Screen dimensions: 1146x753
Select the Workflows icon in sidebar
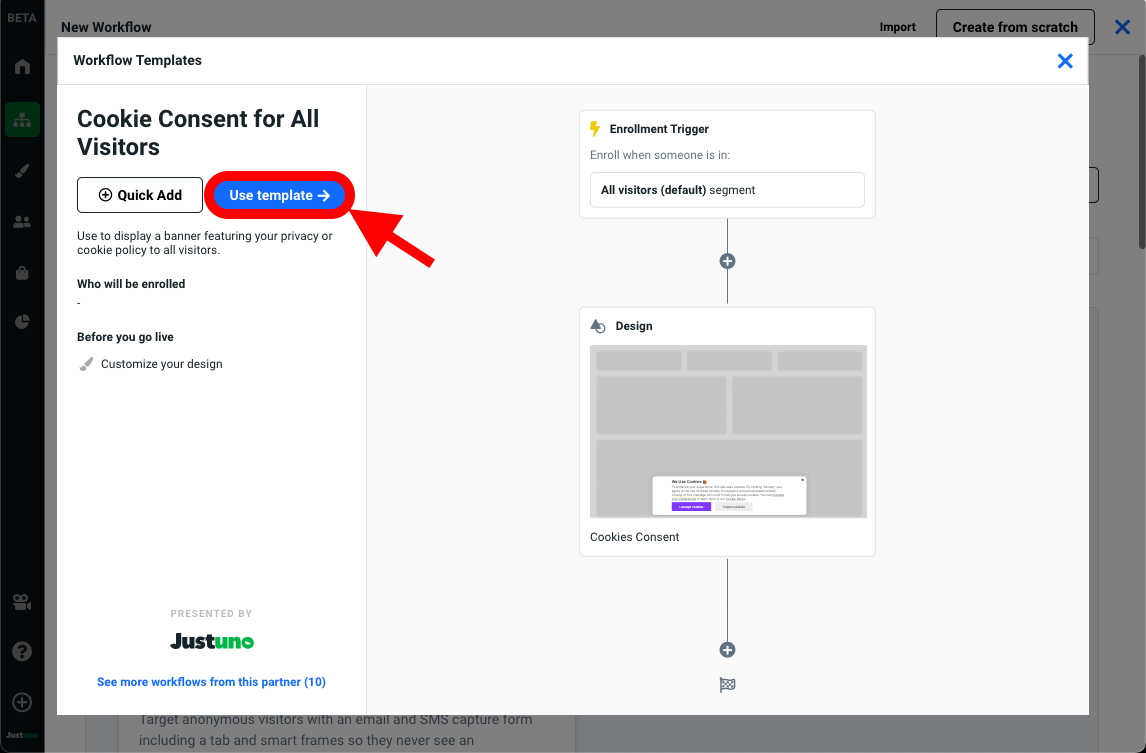[22, 119]
